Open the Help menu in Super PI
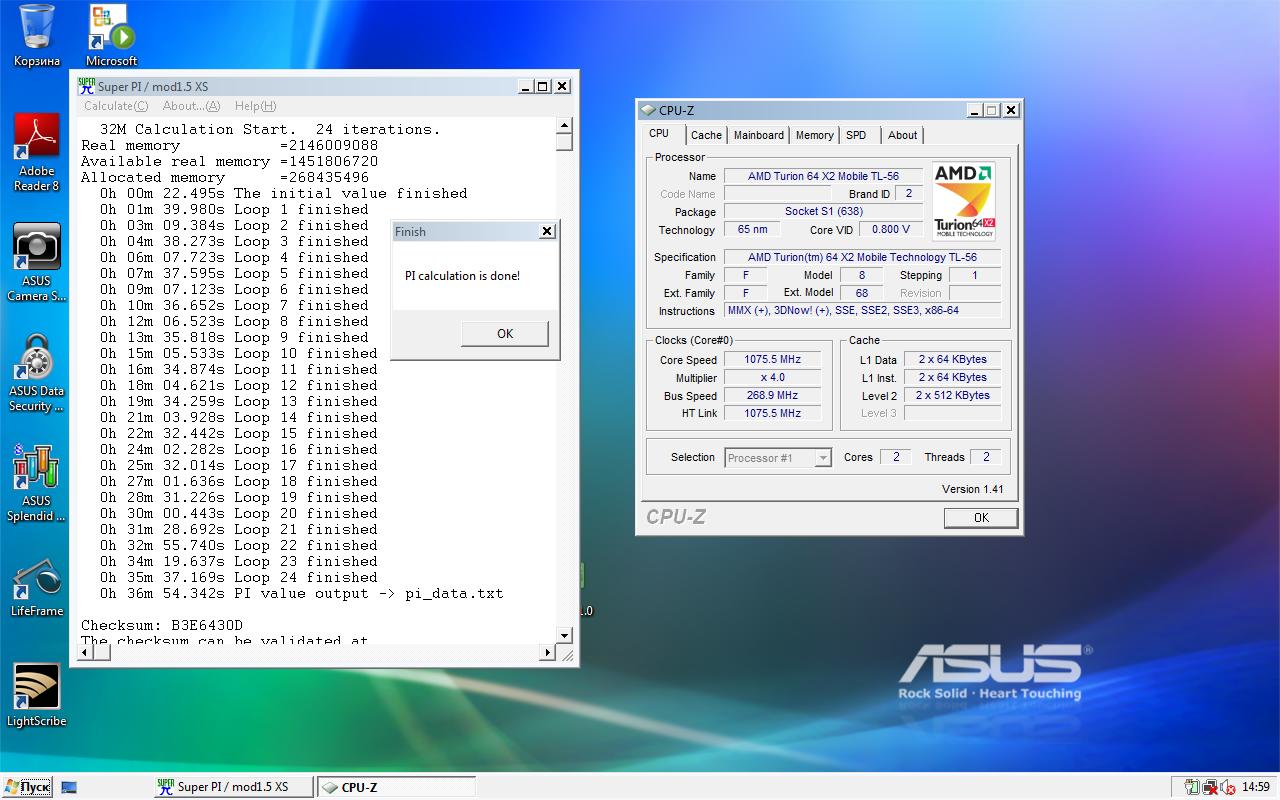 click(255, 106)
